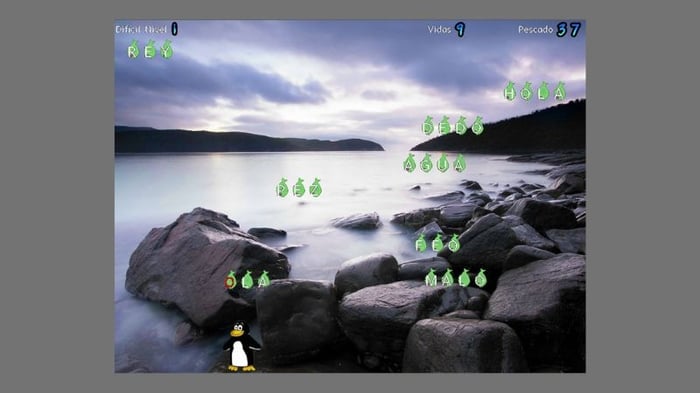Screen dimensions: 700x393
Task: Click the G fish in AGUA
Action: pyautogui.click(x=426, y=163)
